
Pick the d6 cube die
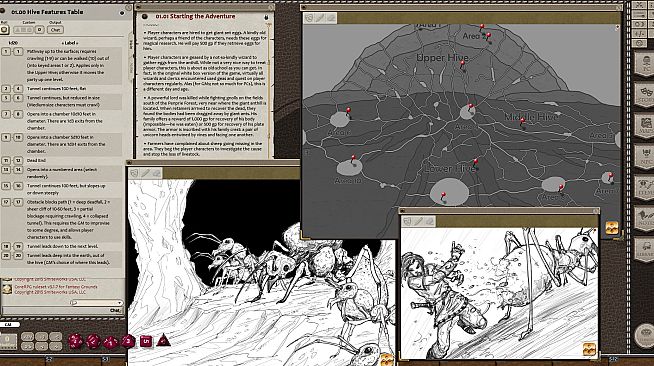(146, 341)
